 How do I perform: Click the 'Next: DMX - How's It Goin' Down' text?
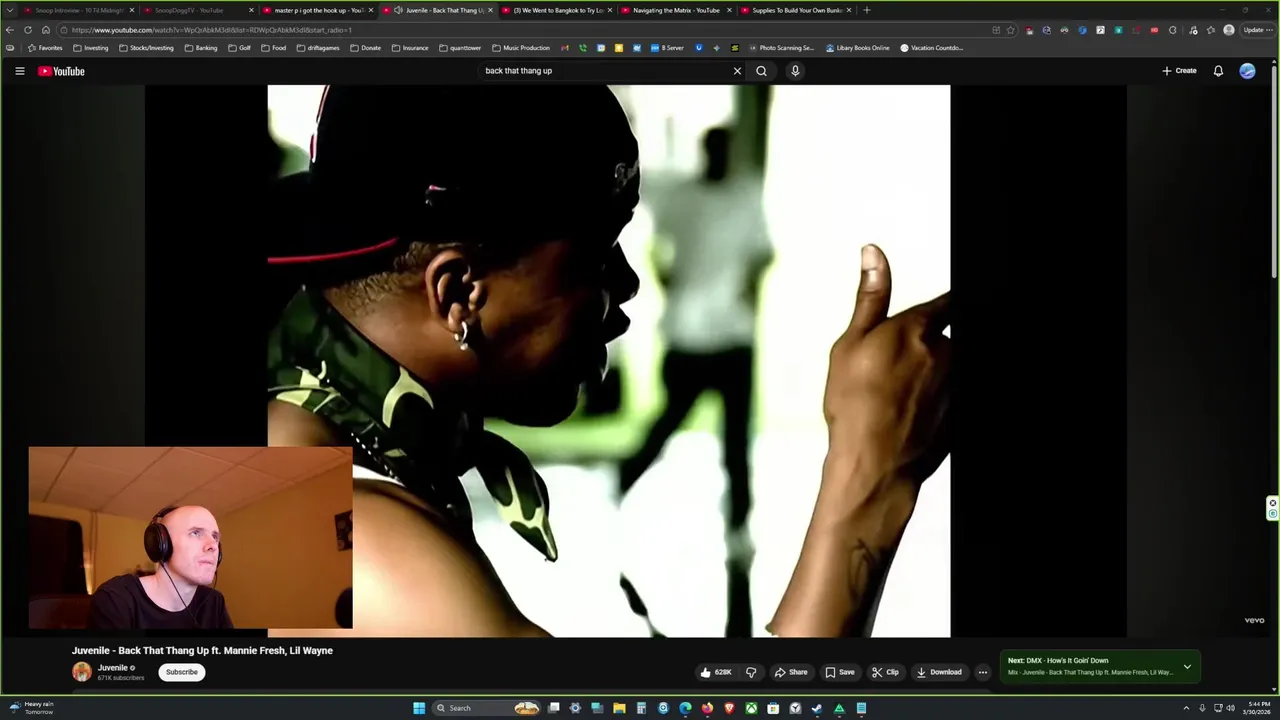pos(1058,661)
